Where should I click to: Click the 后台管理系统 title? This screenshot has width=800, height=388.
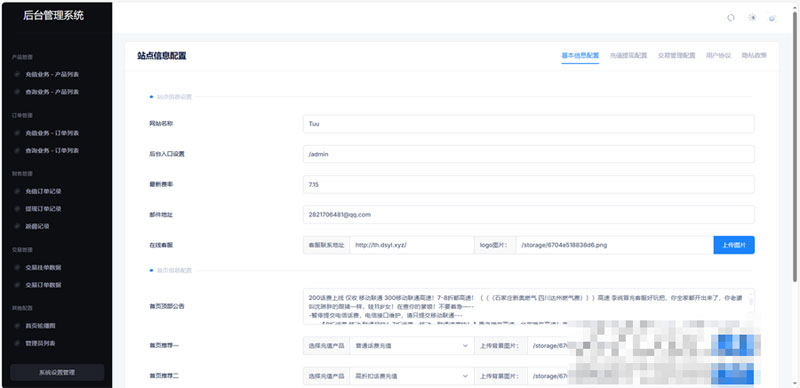coord(53,16)
